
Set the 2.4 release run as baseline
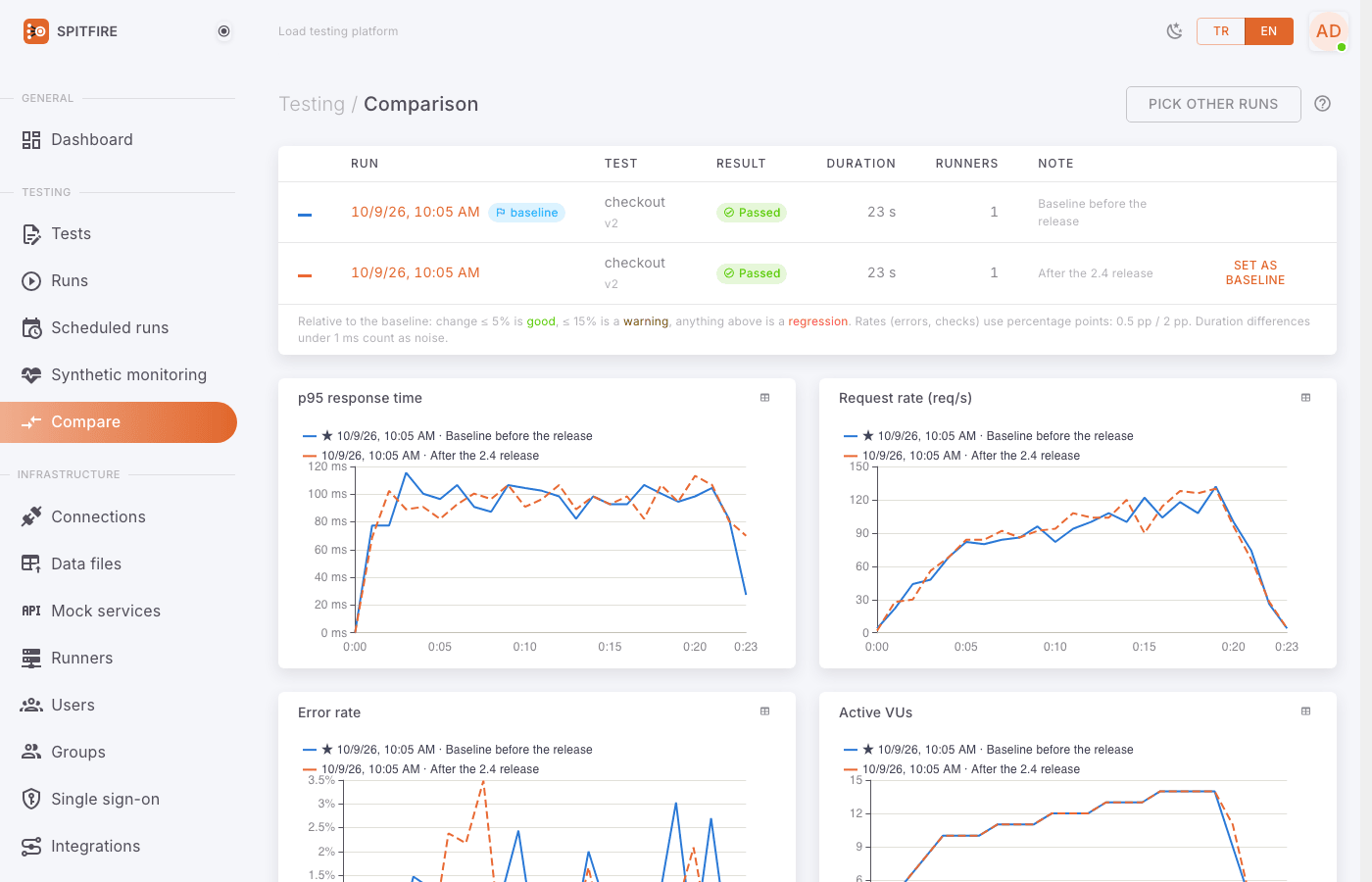[1255, 272]
